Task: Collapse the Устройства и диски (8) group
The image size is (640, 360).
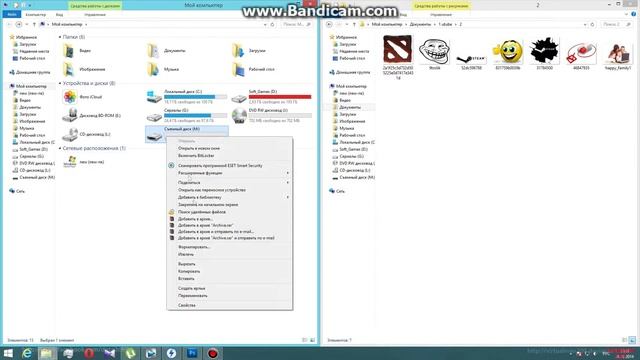Action: [x=60, y=83]
